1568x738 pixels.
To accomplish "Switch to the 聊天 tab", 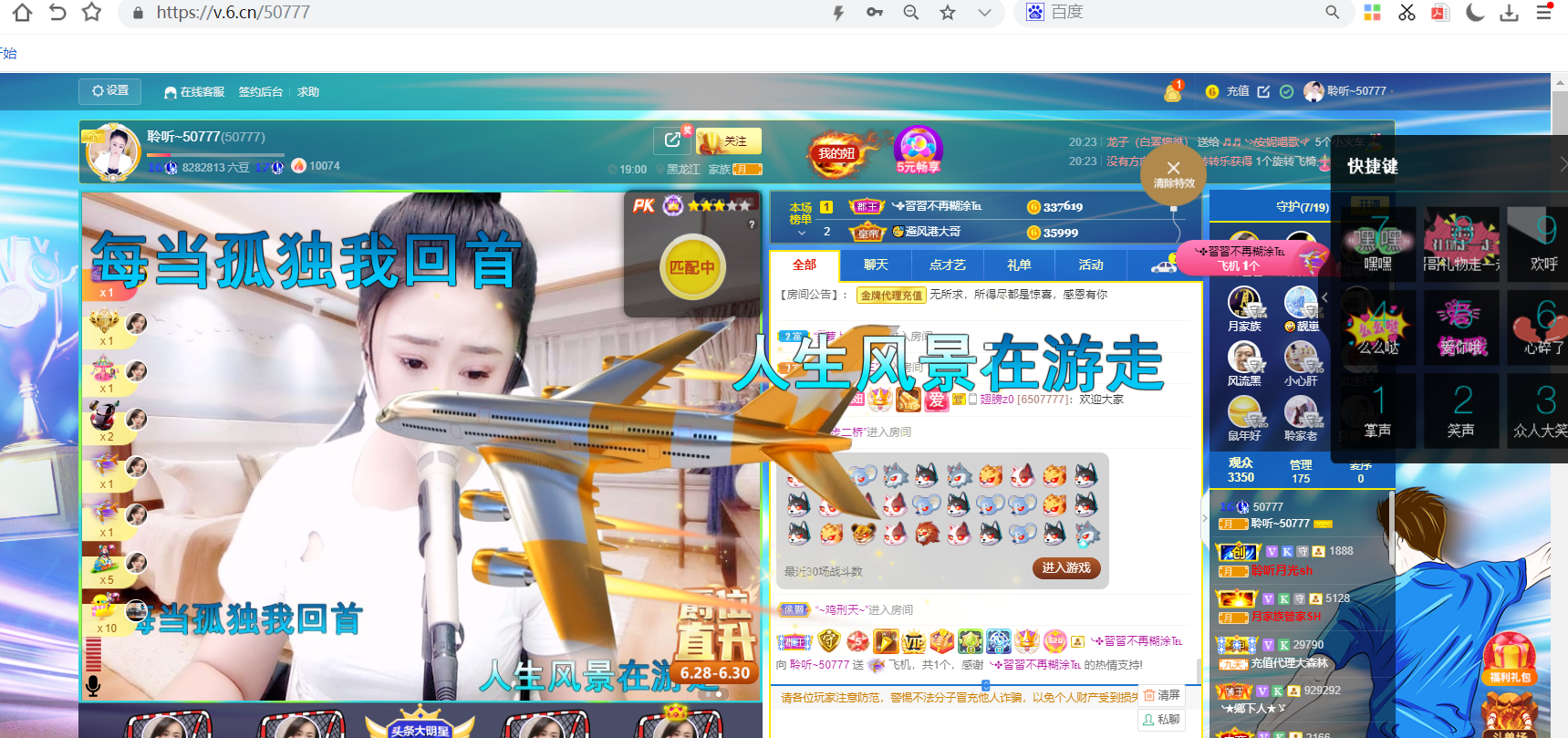I will coord(876,265).
